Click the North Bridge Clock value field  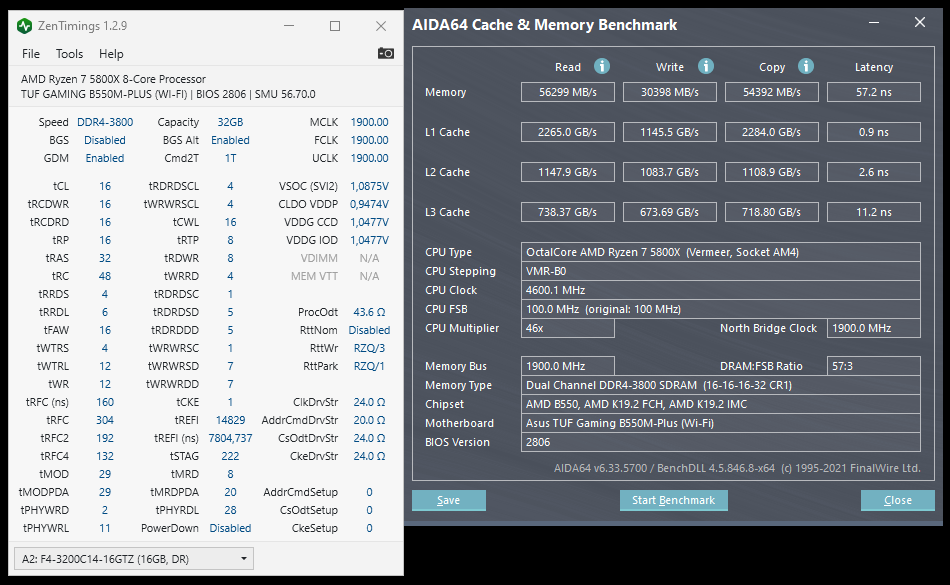pos(874,328)
